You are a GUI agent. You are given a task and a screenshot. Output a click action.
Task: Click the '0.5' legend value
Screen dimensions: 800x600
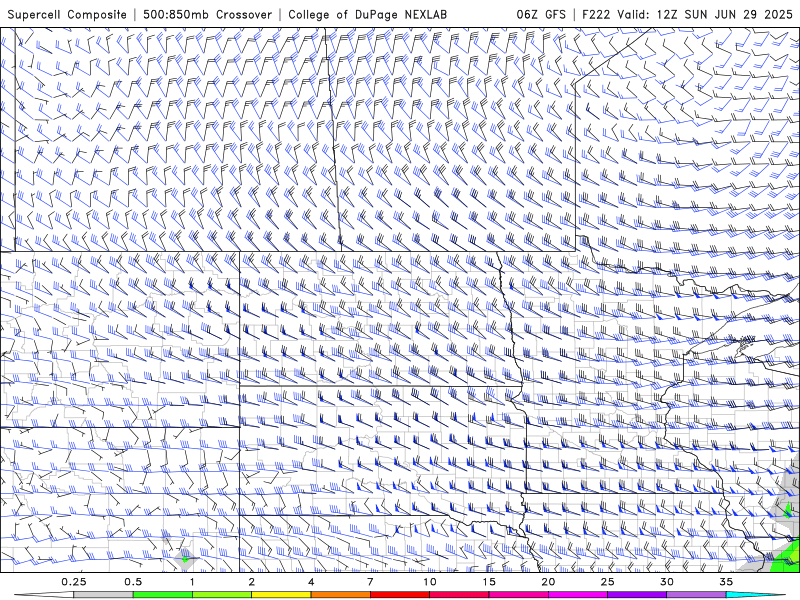click(133, 582)
